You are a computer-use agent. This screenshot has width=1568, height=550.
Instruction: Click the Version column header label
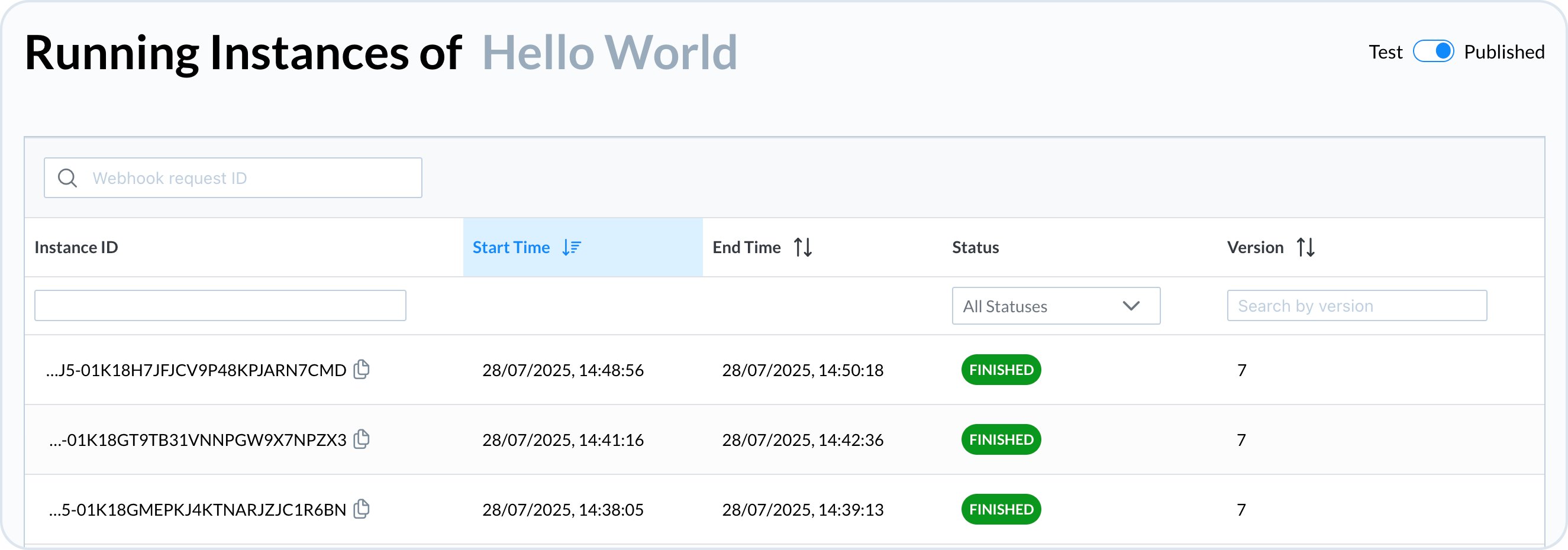(x=1255, y=248)
